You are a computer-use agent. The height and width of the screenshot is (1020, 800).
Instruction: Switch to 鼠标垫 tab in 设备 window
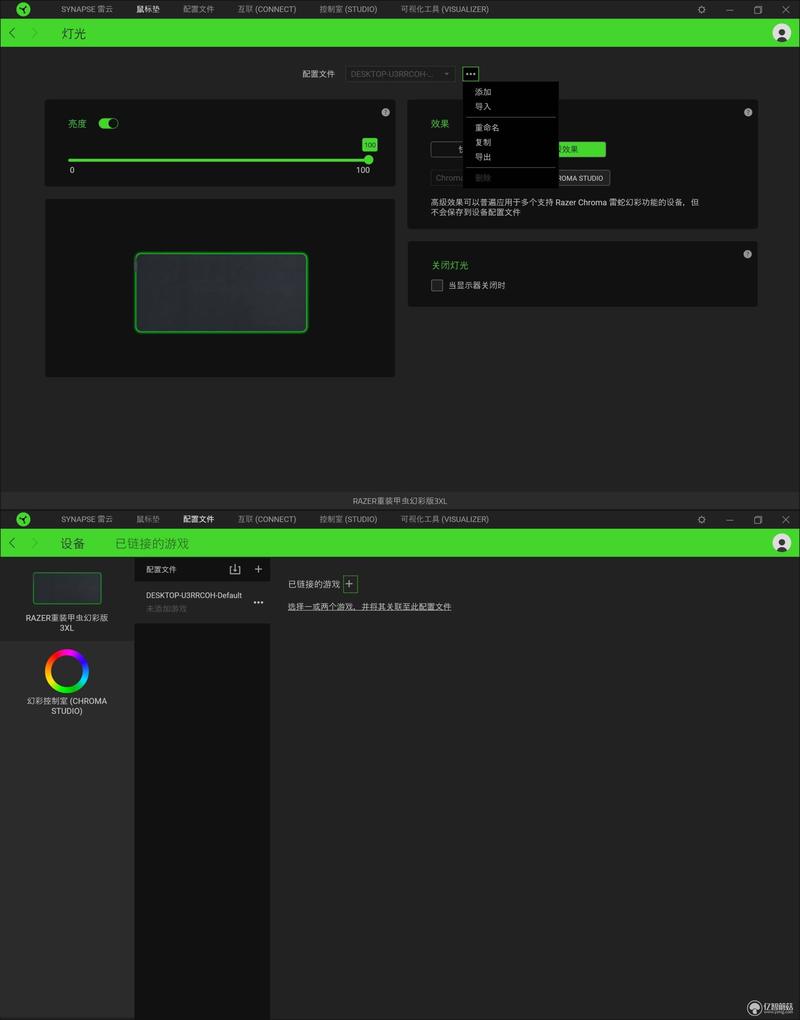pyautogui.click(x=148, y=519)
